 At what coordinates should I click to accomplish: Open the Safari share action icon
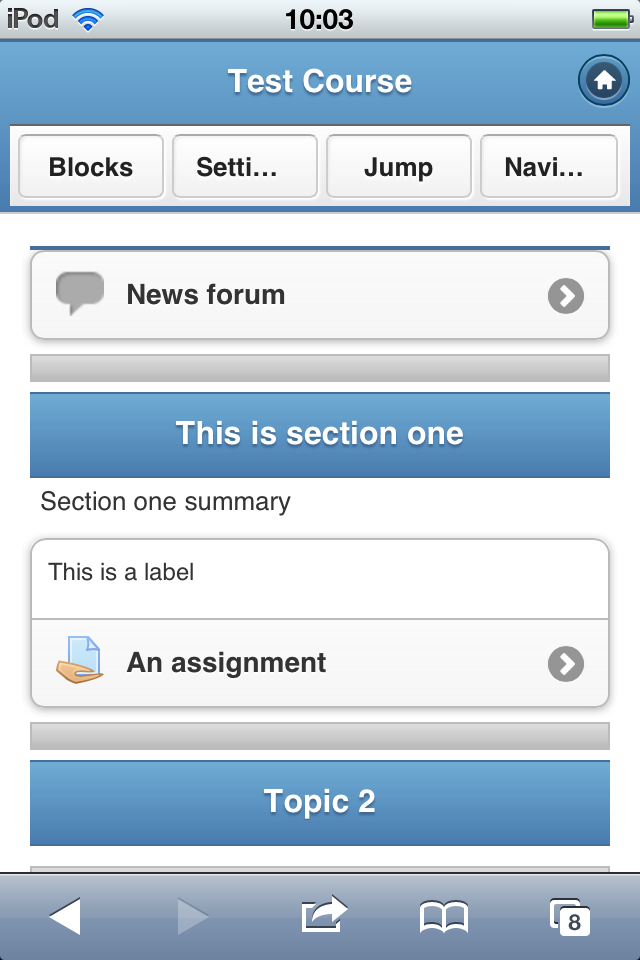click(x=325, y=914)
